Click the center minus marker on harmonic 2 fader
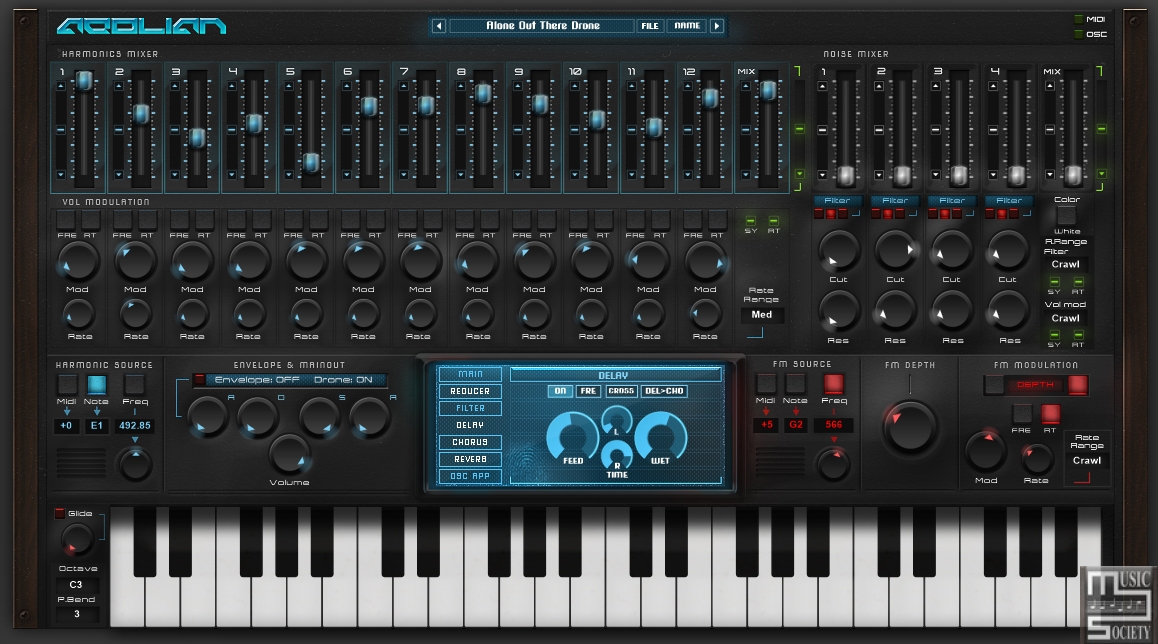Viewport: 1158px width, 644px height. [x=118, y=130]
